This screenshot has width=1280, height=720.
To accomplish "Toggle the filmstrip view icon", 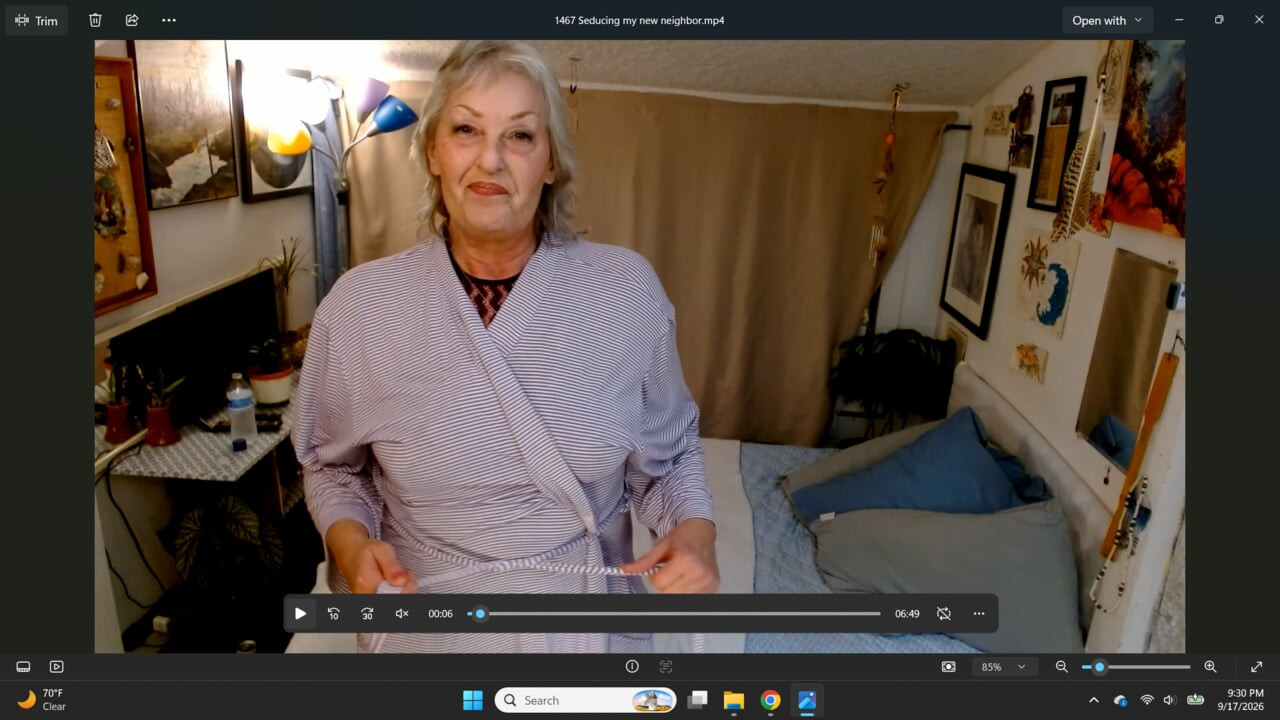I will [x=23, y=667].
